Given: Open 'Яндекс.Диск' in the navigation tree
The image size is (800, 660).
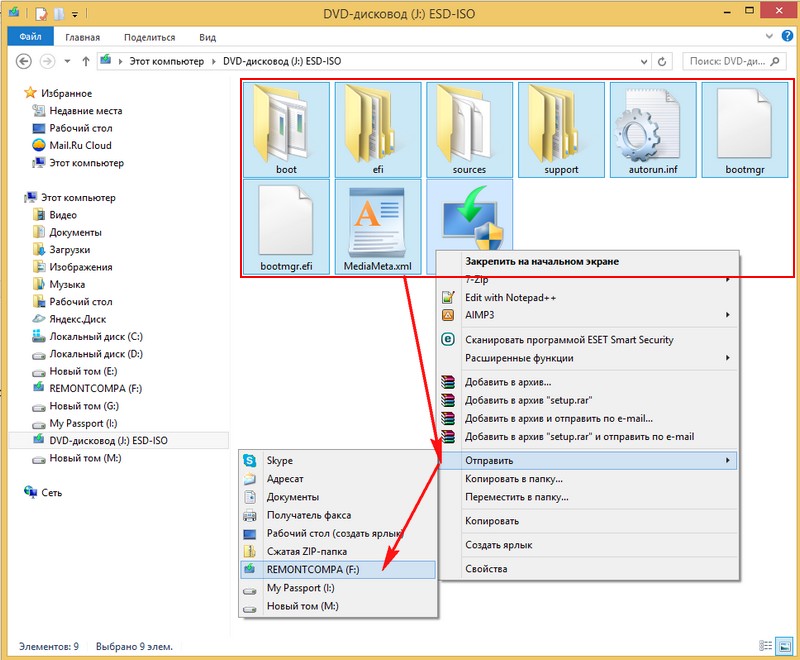Looking at the screenshot, I should point(78,319).
